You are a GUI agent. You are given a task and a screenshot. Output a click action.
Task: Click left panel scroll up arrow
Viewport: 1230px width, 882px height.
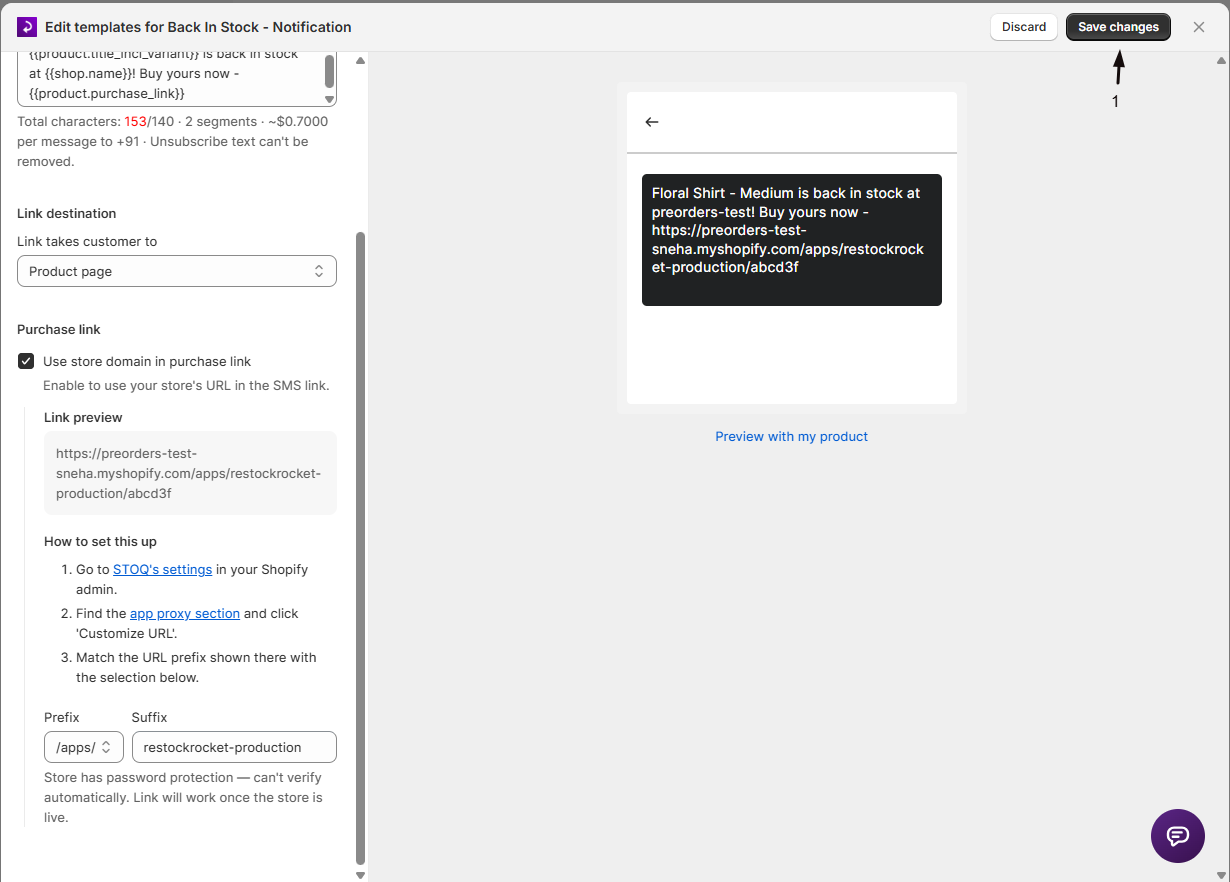click(x=361, y=61)
